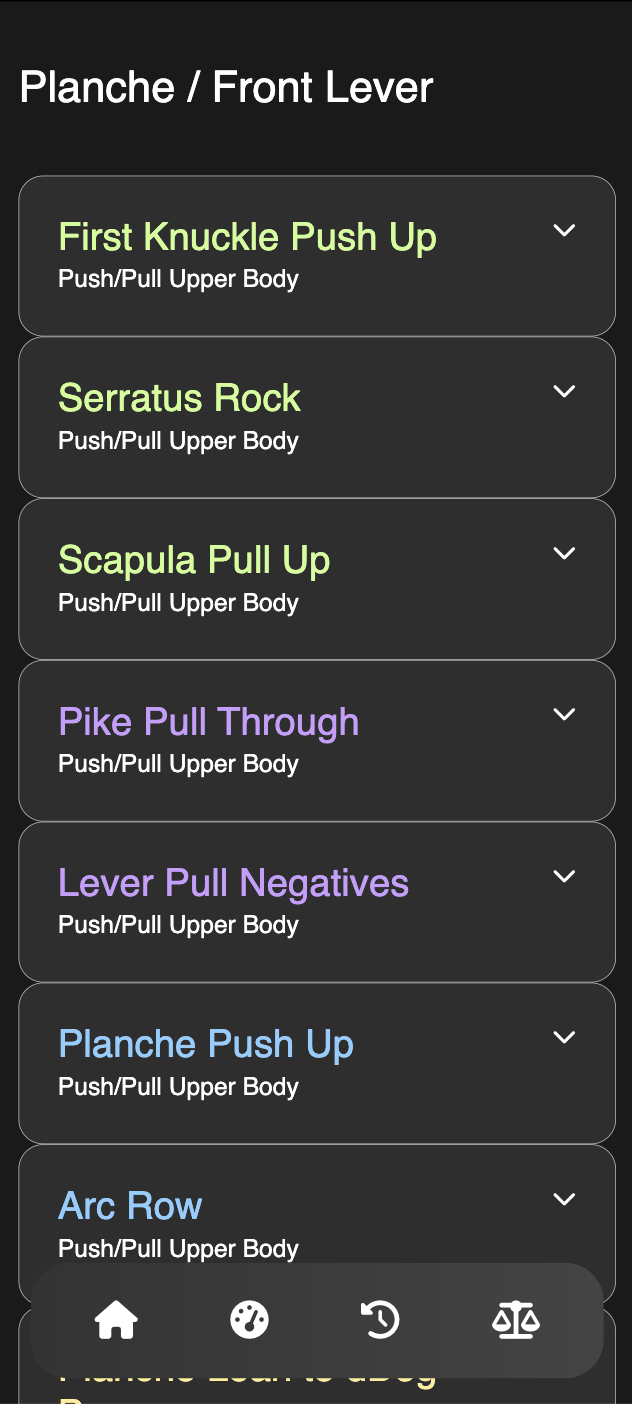This screenshot has height=1404, width=632.
Task: Click the Planche / Front Lever heading
Action: point(226,88)
